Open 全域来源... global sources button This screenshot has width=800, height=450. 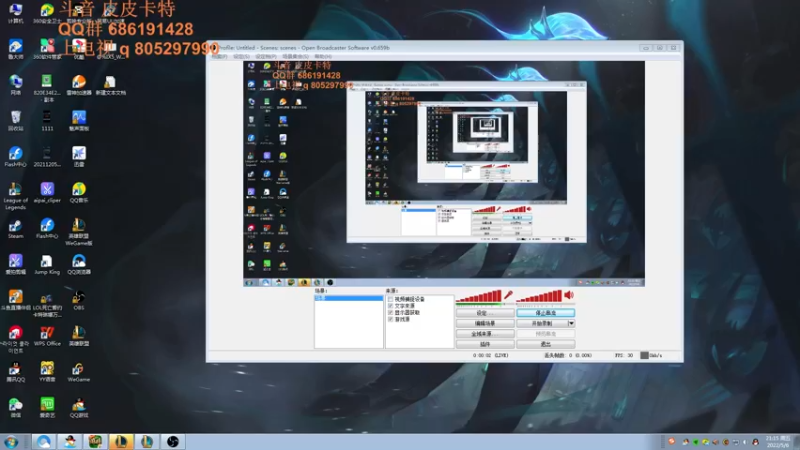(485, 334)
